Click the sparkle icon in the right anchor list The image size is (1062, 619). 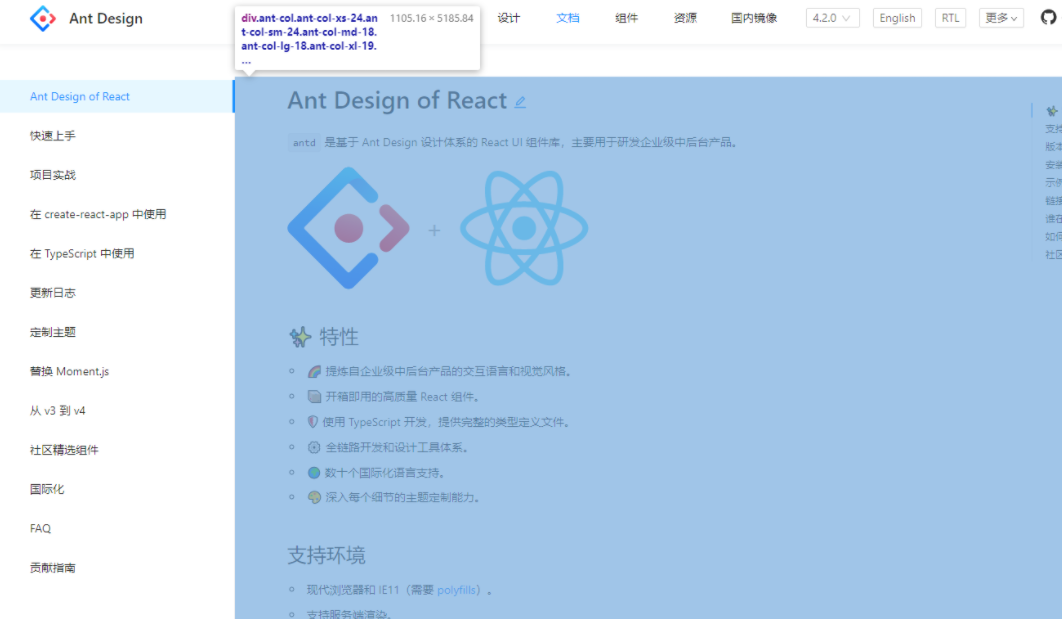tap(1052, 111)
